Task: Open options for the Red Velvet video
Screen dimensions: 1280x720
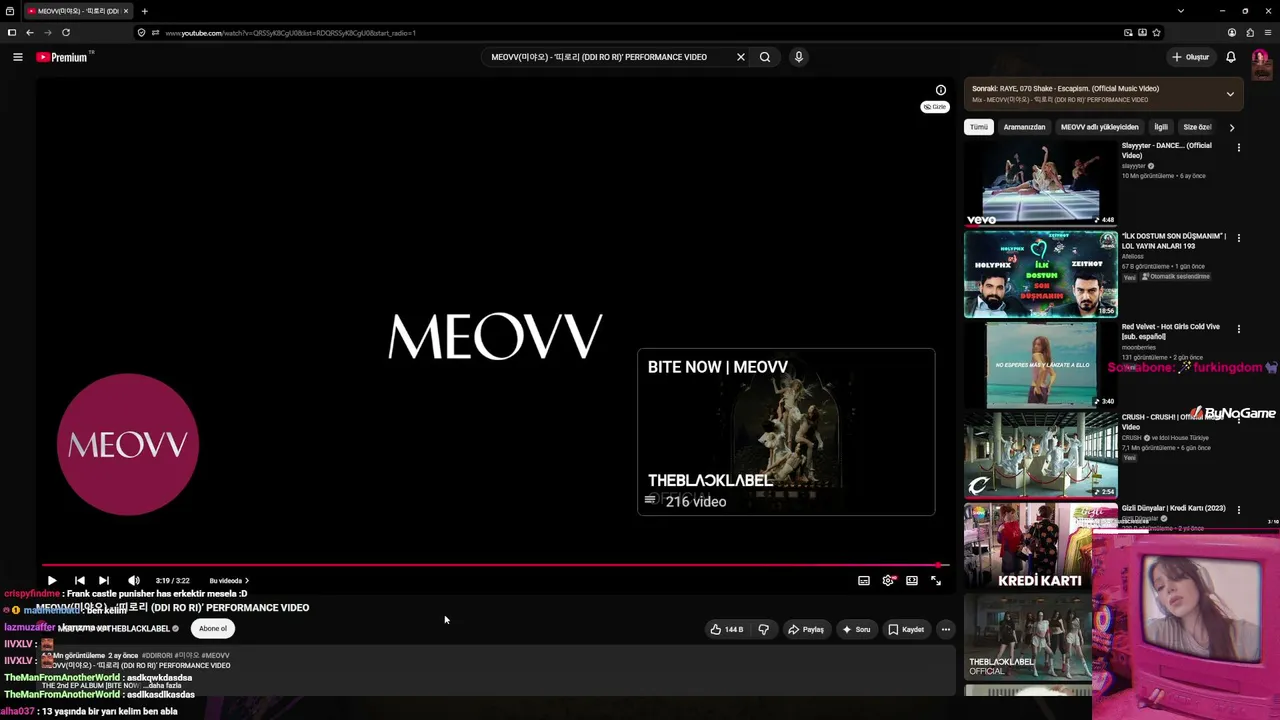Action: click(1239, 329)
